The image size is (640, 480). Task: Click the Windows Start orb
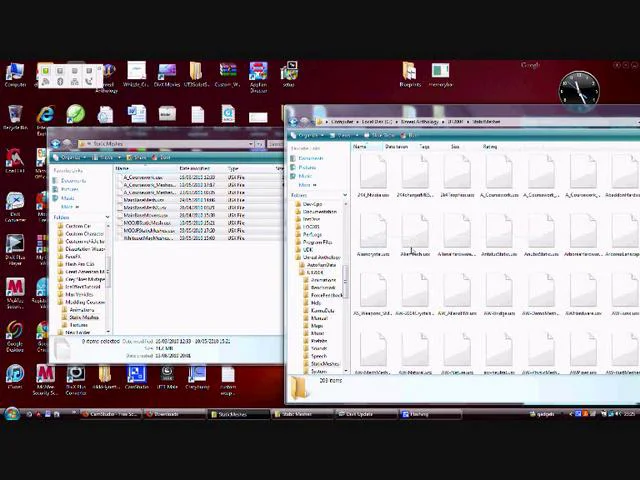[x=11, y=413]
